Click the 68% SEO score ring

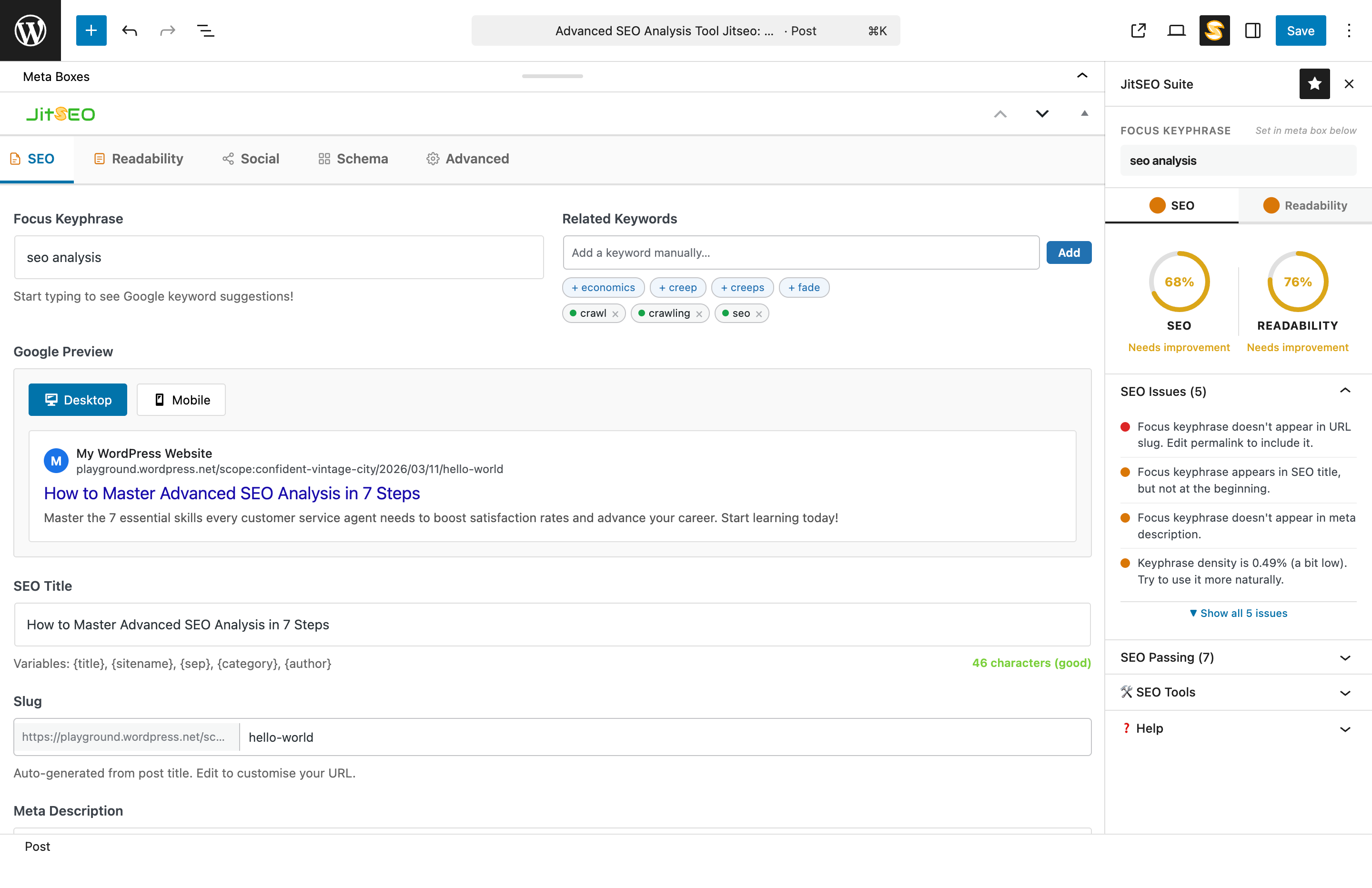click(1179, 282)
